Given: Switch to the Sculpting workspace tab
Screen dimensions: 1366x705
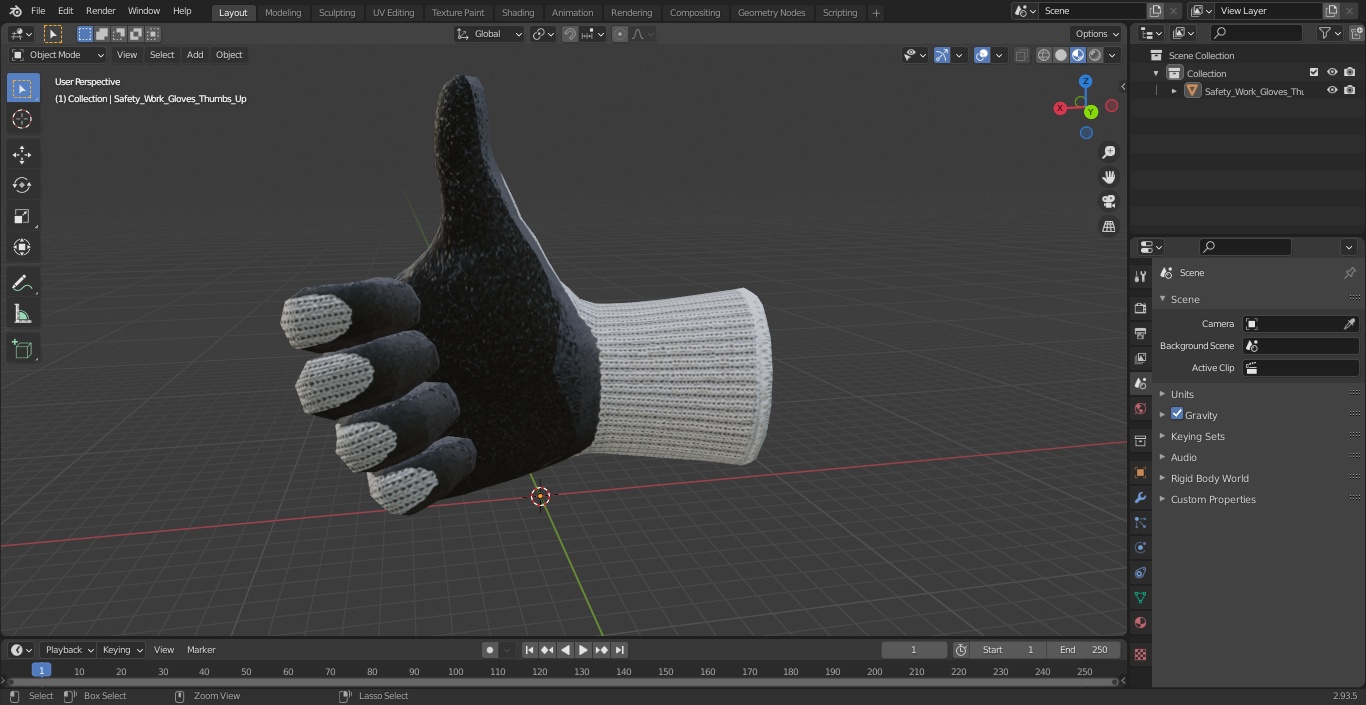Looking at the screenshot, I should (x=337, y=12).
